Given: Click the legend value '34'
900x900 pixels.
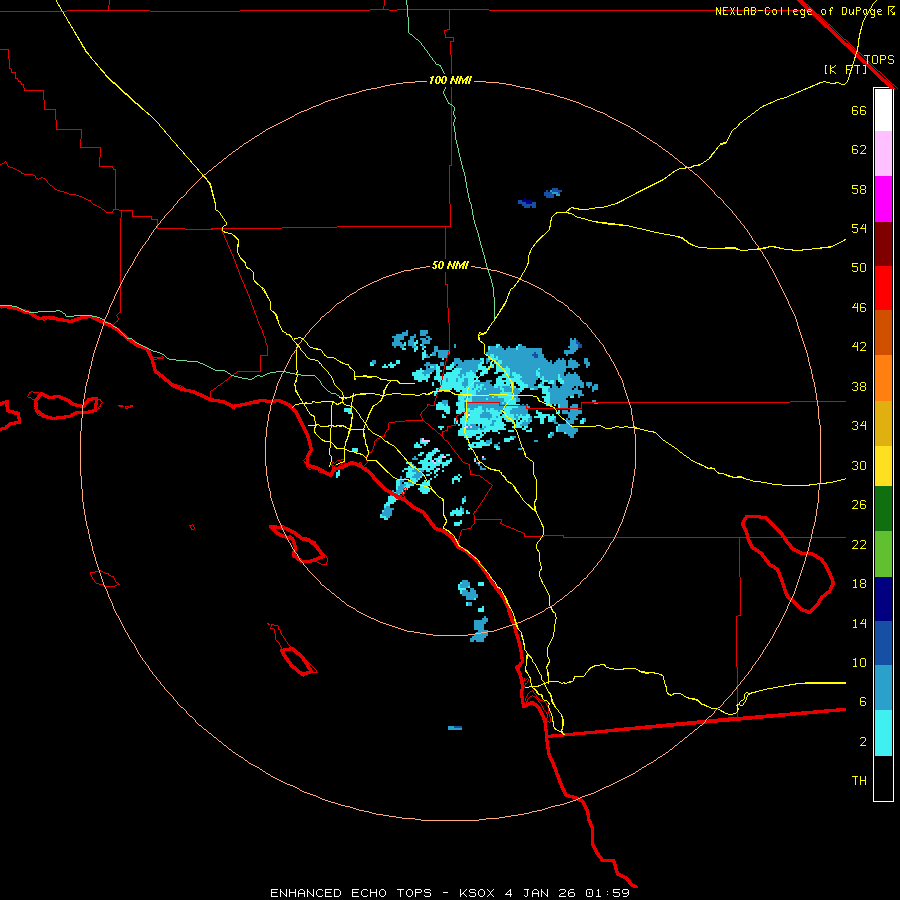Looking at the screenshot, I should tap(859, 425).
